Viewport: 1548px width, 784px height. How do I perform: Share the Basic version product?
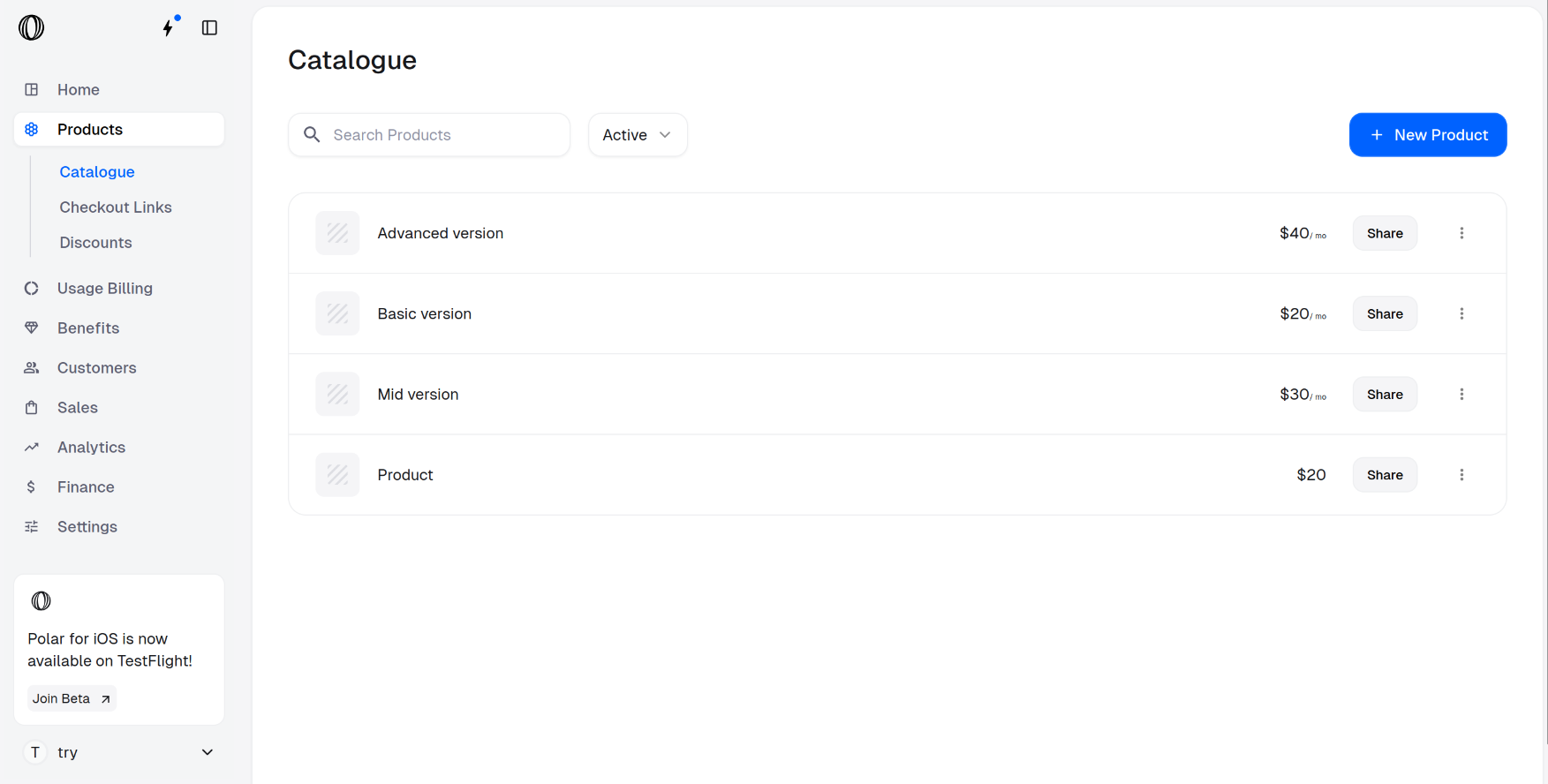click(1385, 313)
